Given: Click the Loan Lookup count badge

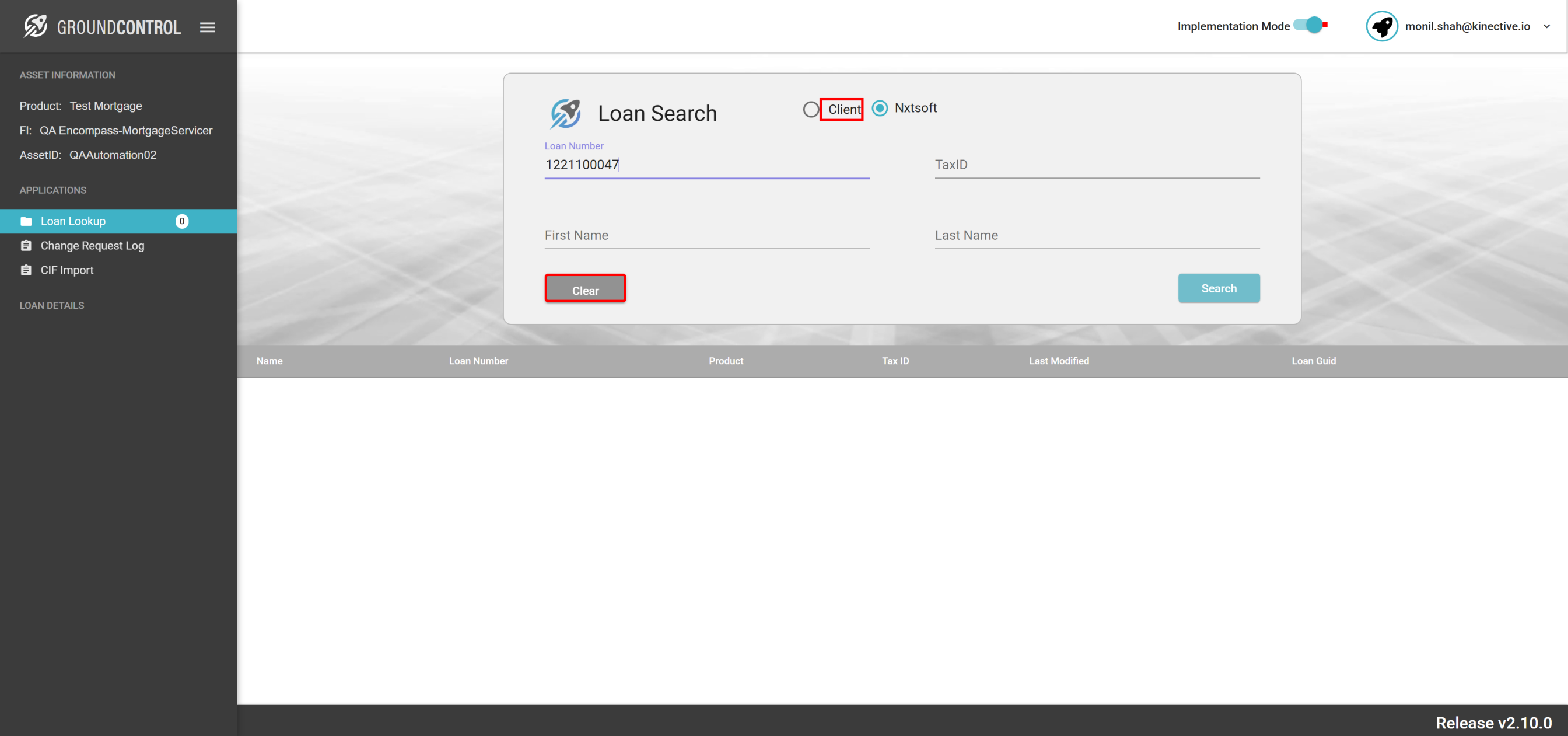Looking at the screenshot, I should (181, 221).
